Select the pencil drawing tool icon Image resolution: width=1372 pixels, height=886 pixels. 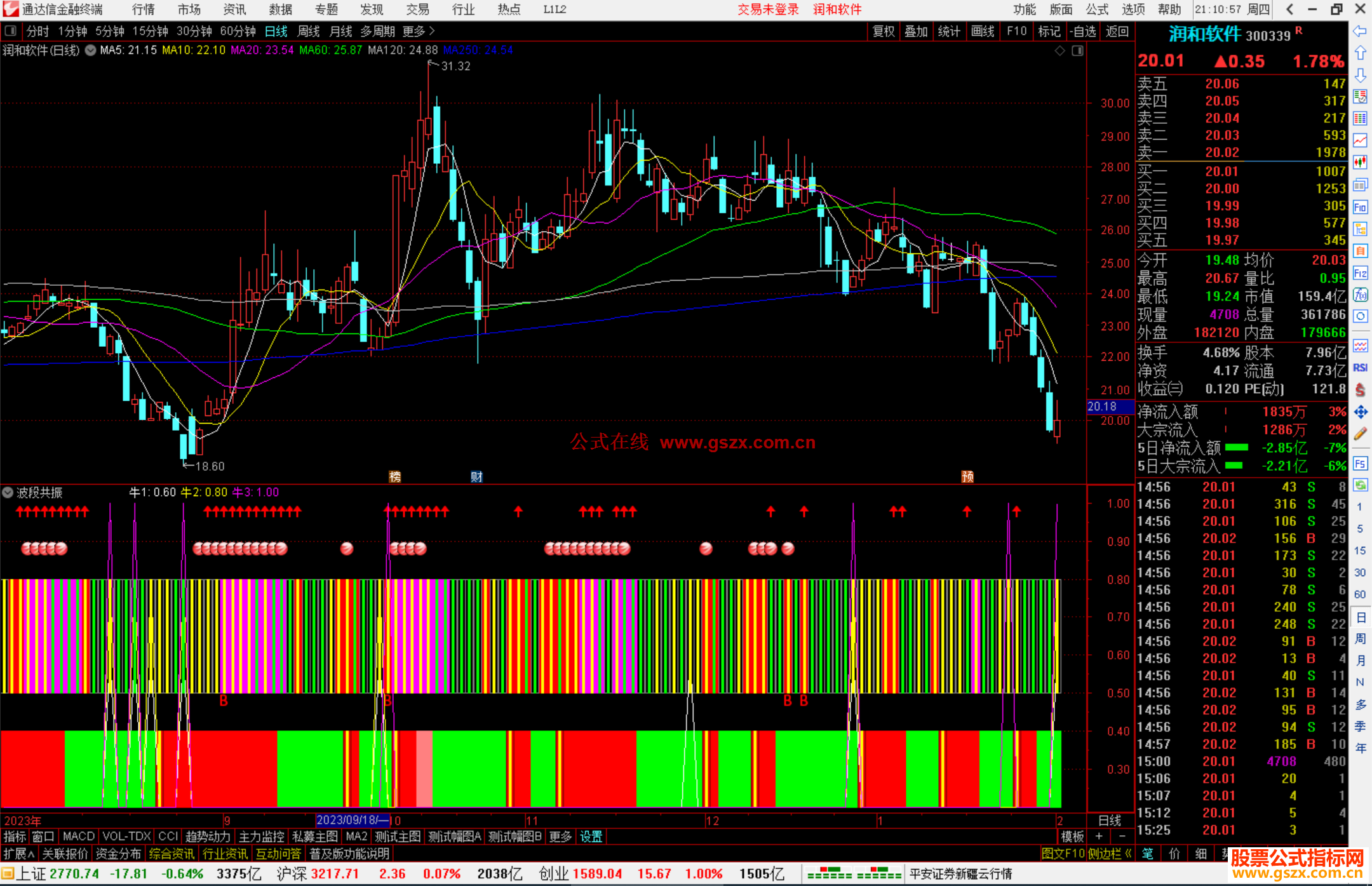tap(1360, 434)
